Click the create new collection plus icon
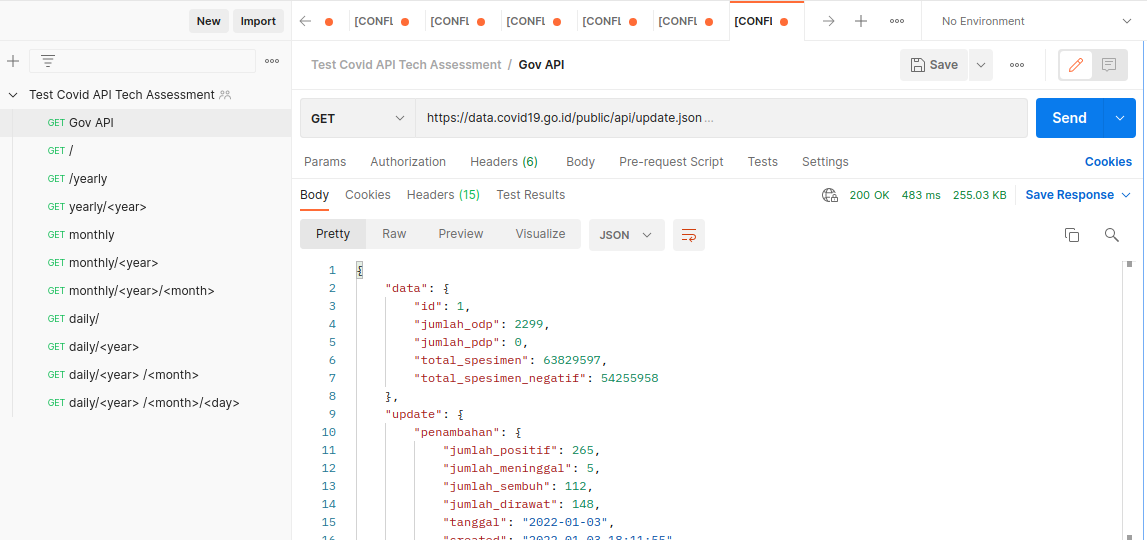 pos(12,61)
